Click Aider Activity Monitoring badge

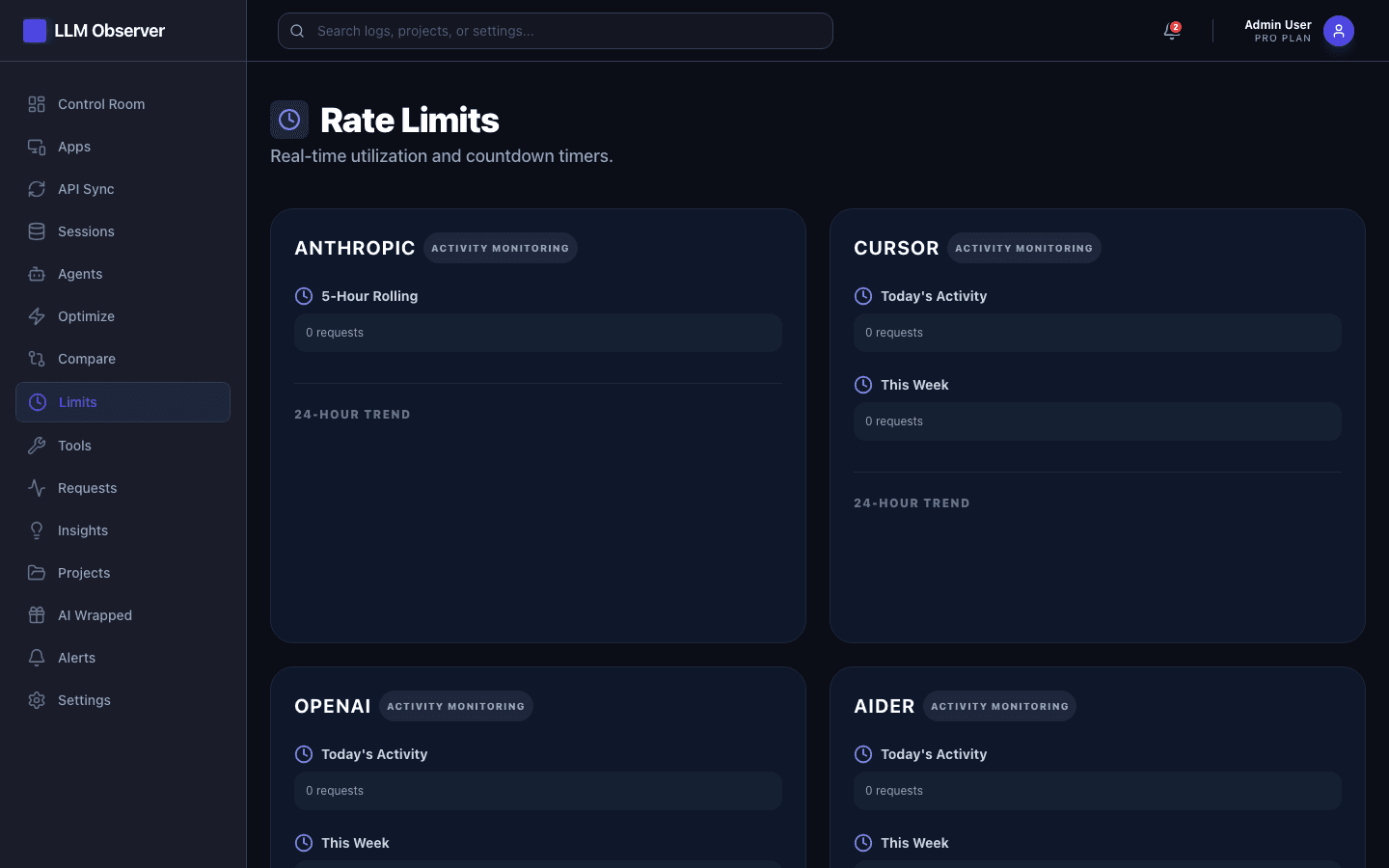point(999,706)
